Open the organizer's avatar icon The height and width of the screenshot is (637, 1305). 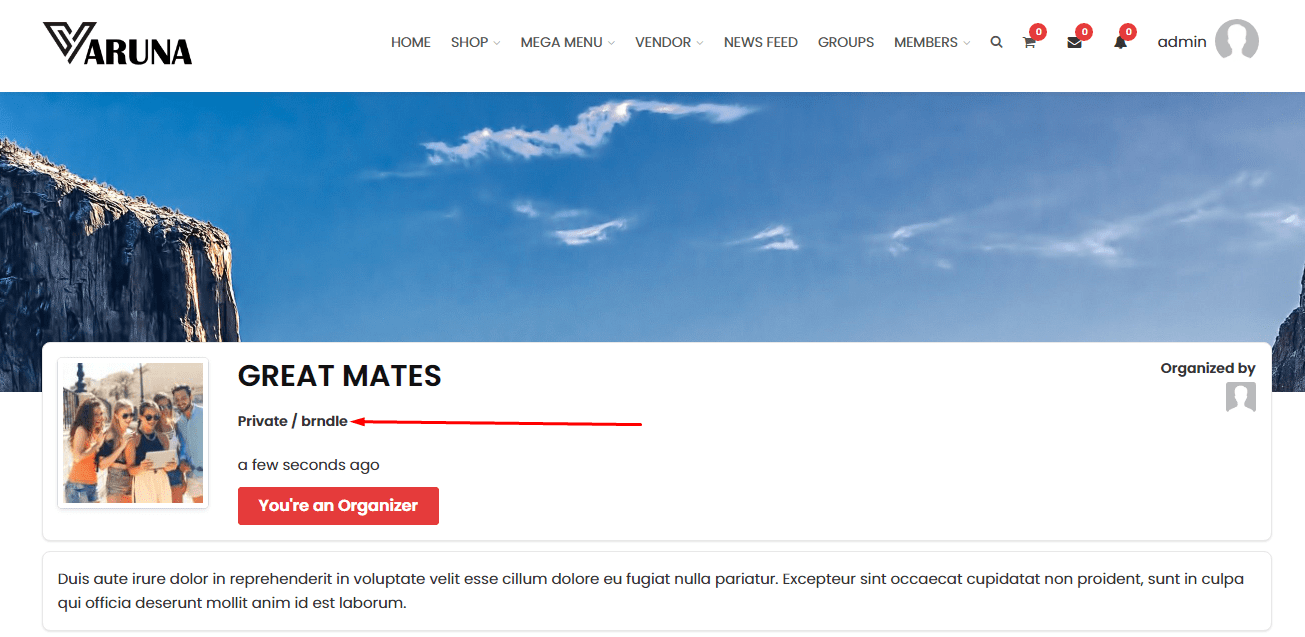[1241, 397]
